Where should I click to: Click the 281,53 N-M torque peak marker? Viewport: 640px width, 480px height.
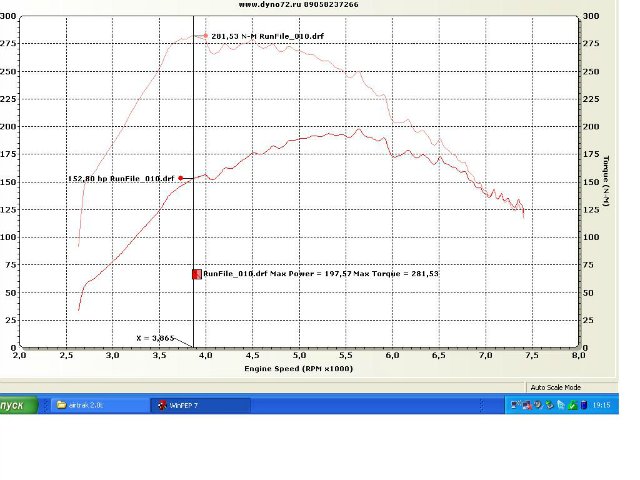click(x=206, y=36)
